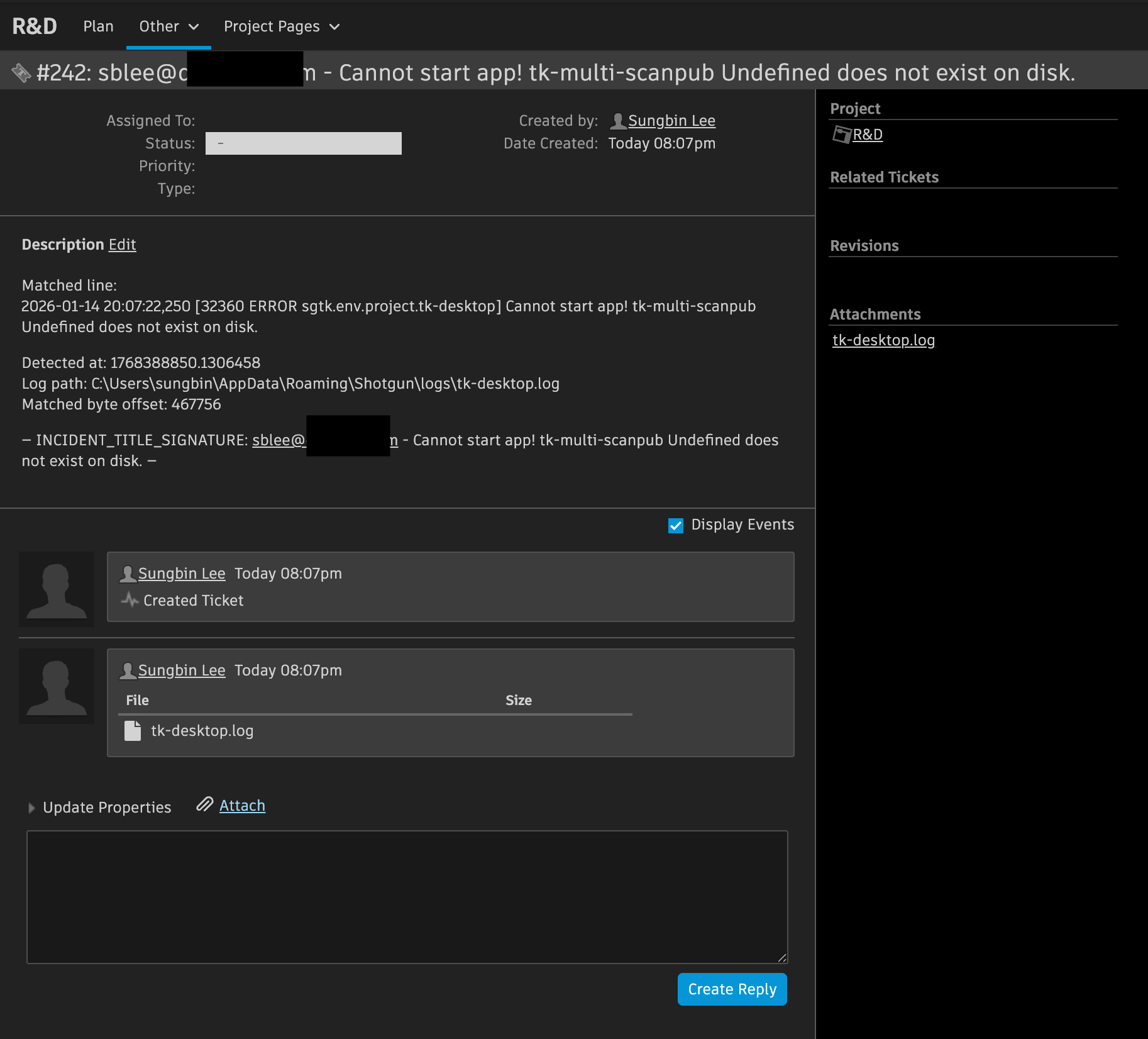Click the Edit link beside Description

click(122, 245)
